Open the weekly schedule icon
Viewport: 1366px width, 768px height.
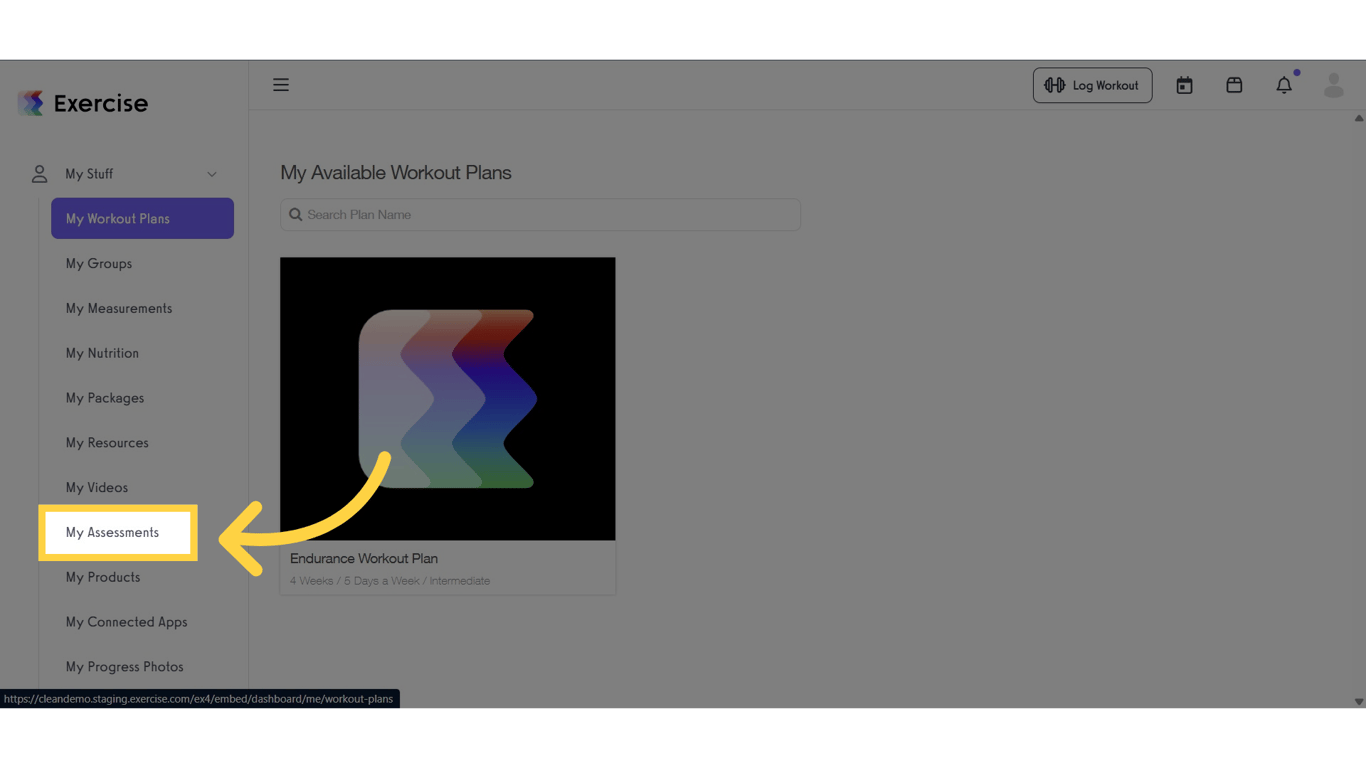(x=1234, y=85)
